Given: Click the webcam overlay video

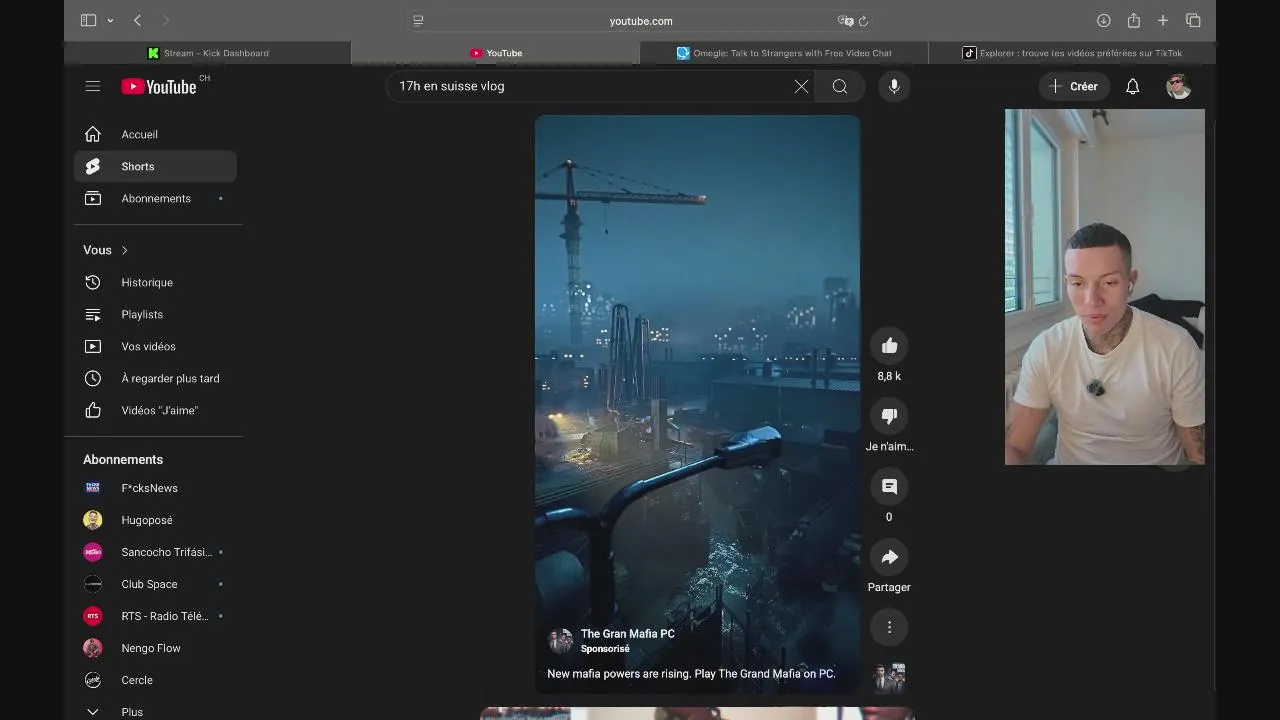Looking at the screenshot, I should (1105, 287).
